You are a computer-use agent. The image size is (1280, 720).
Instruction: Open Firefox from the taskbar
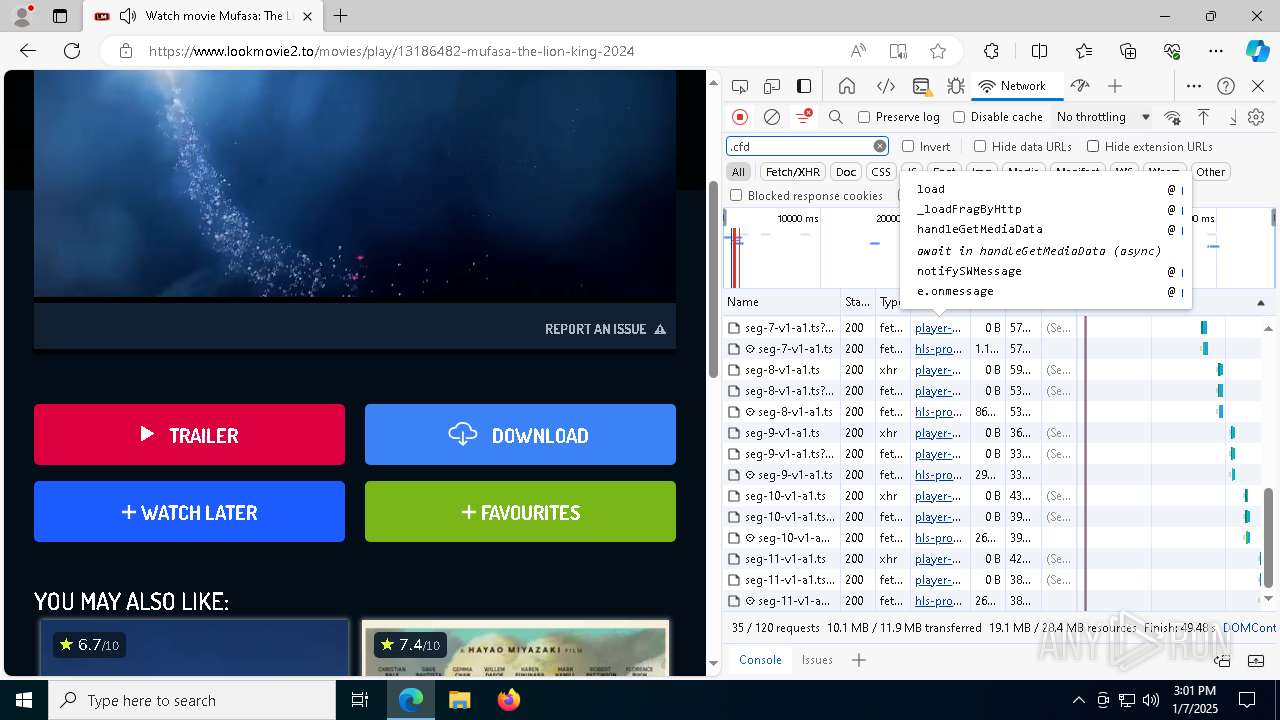[x=509, y=700]
